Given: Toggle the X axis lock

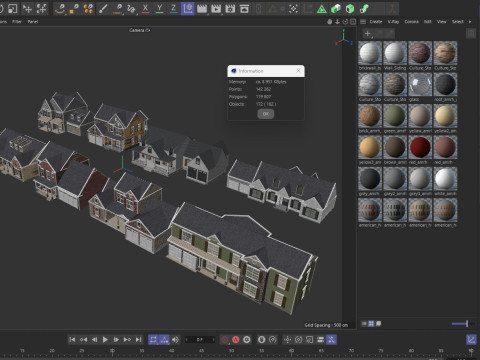Looking at the screenshot, I should click(x=145, y=9).
